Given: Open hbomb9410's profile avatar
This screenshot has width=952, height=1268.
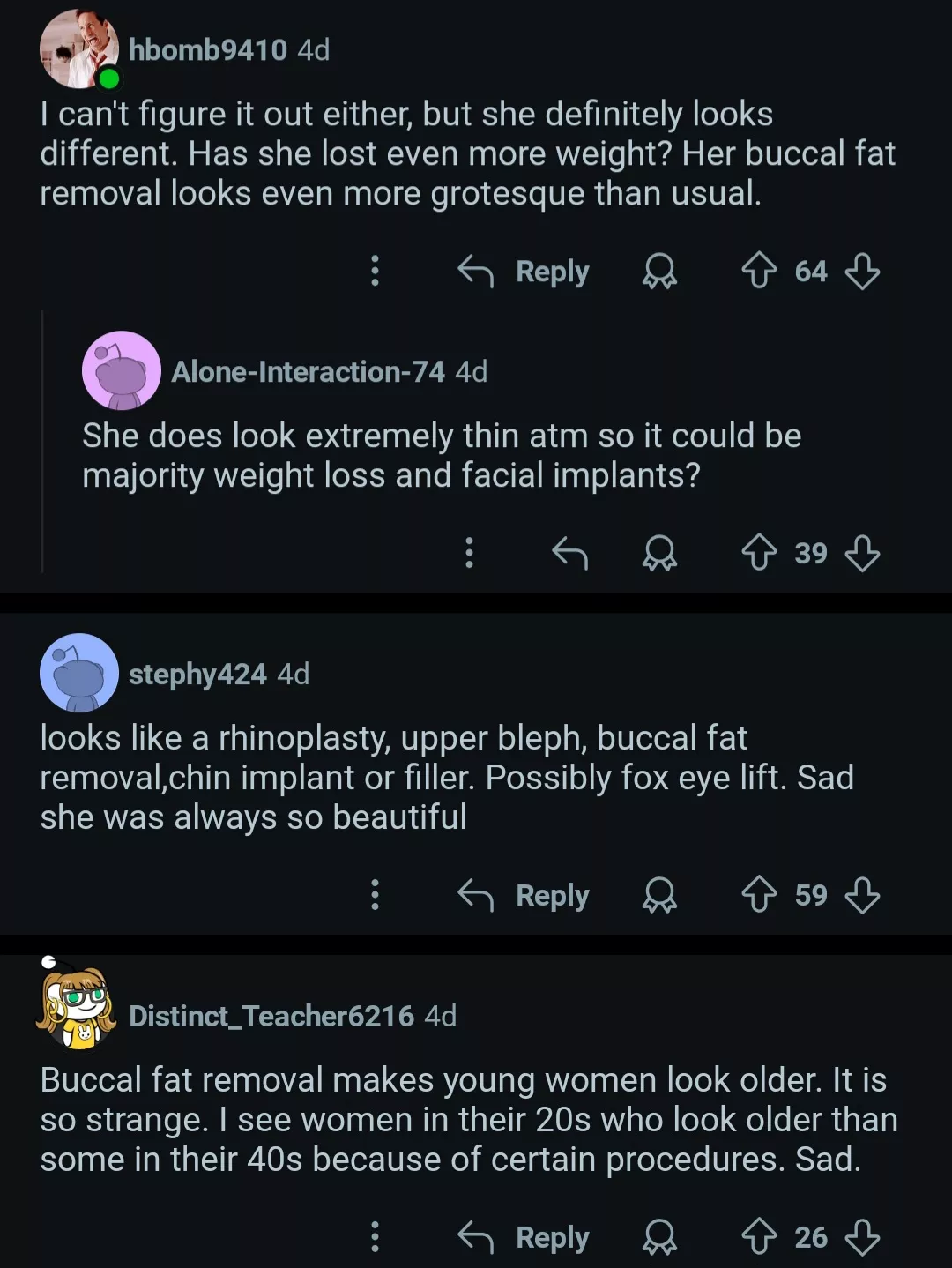Looking at the screenshot, I should point(79,50).
